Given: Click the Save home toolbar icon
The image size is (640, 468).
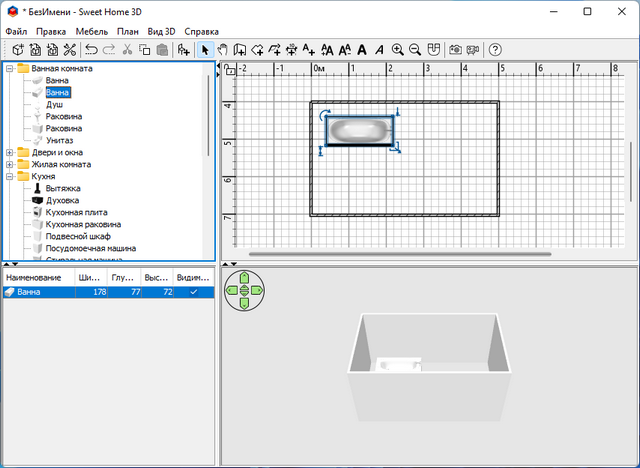Looking at the screenshot, I should coord(50,49).
